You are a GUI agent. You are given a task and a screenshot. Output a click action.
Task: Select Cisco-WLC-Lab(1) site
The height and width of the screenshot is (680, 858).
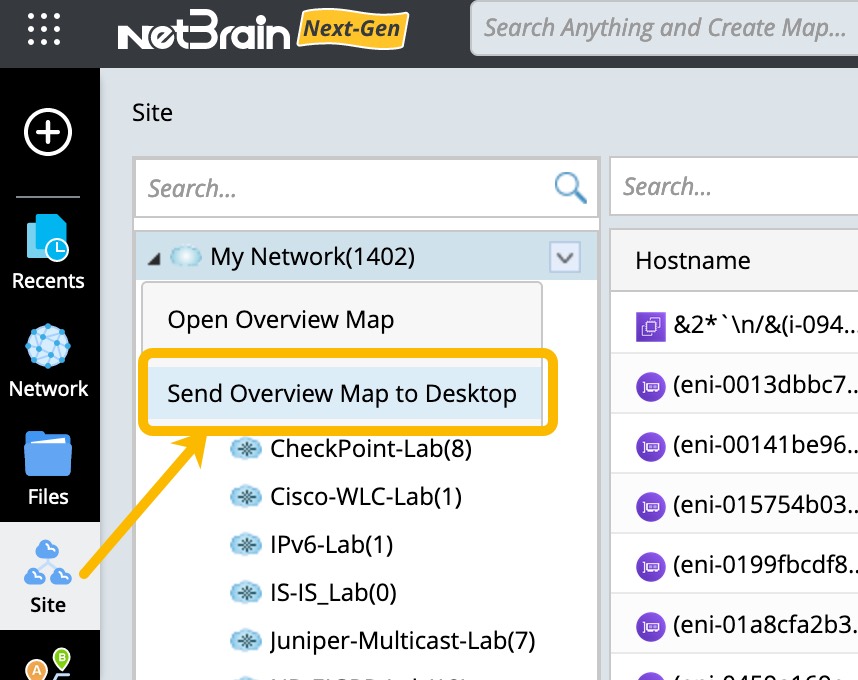tap(366, 497)
